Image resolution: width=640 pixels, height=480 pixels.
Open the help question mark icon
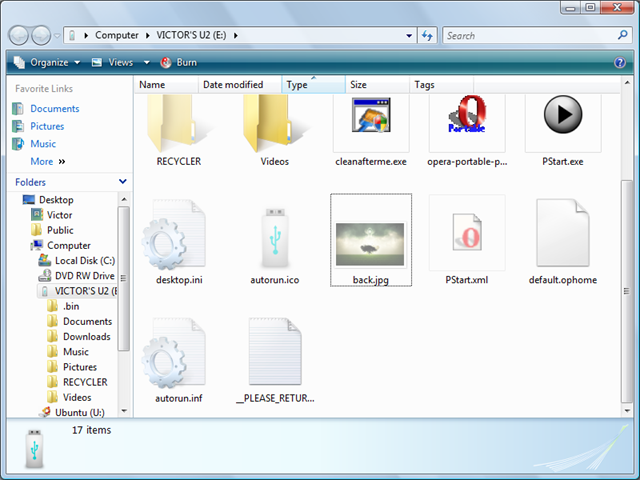(x=620, y=62)
